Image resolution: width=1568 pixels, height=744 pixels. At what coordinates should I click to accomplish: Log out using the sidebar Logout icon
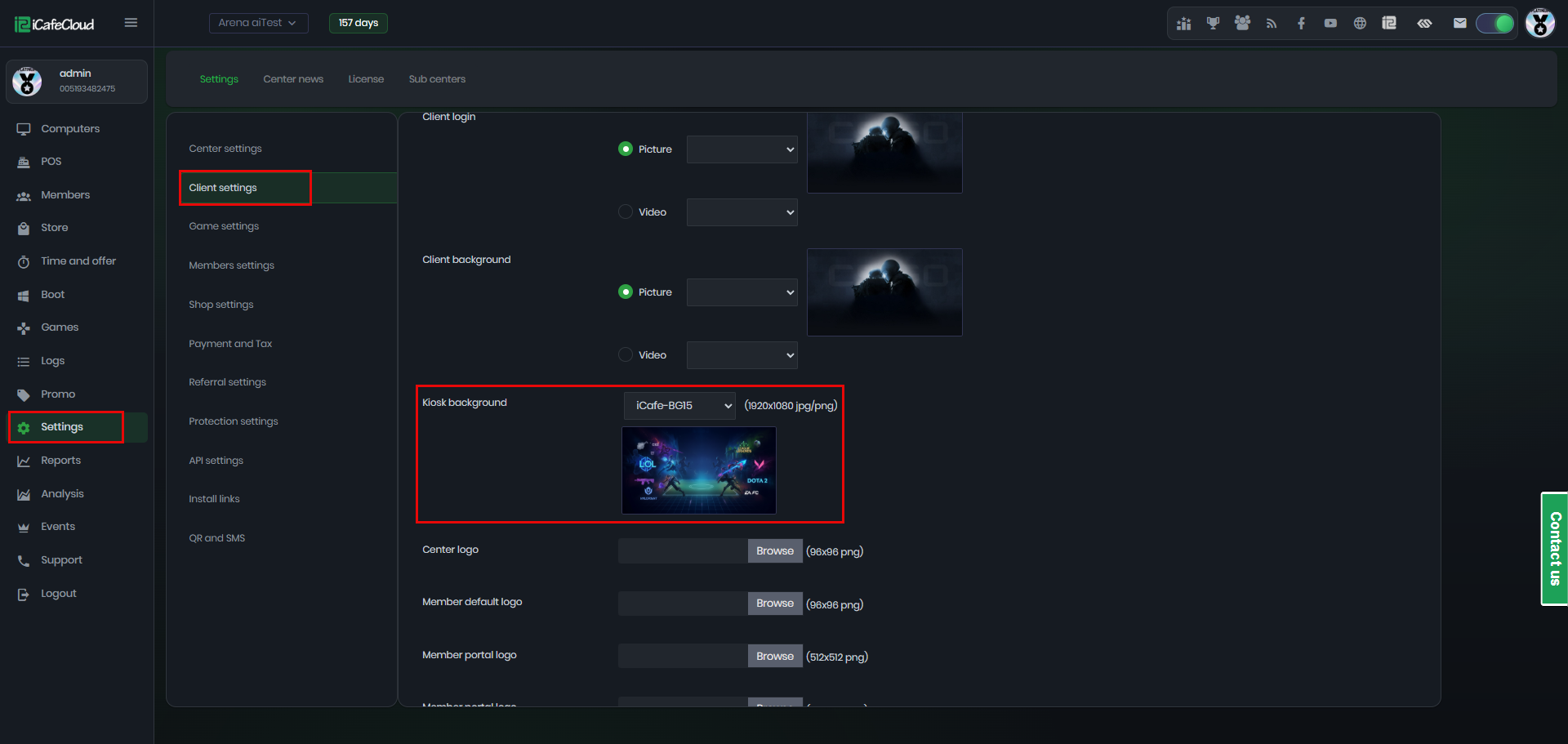24,594
